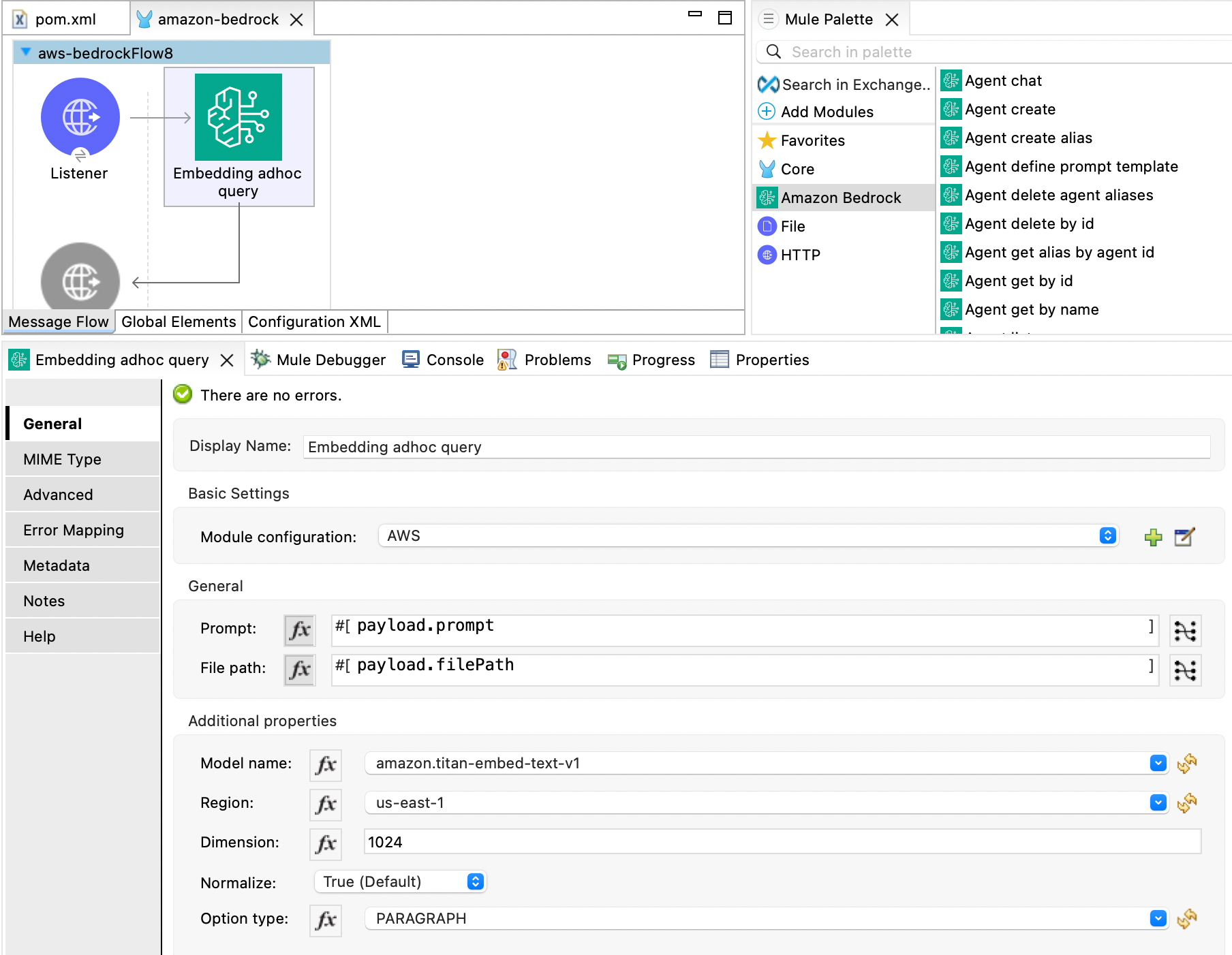Open the Properties tab

pyautogui.click(x=759, y=360)
